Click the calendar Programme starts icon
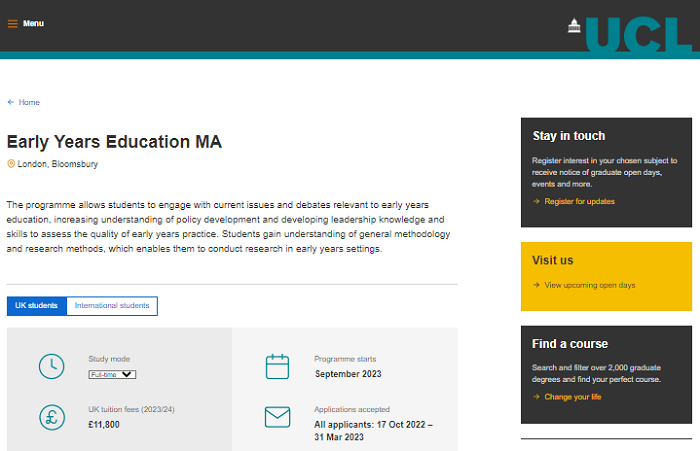Viewport: 700px width, 451px height. [x=277, y=366]
